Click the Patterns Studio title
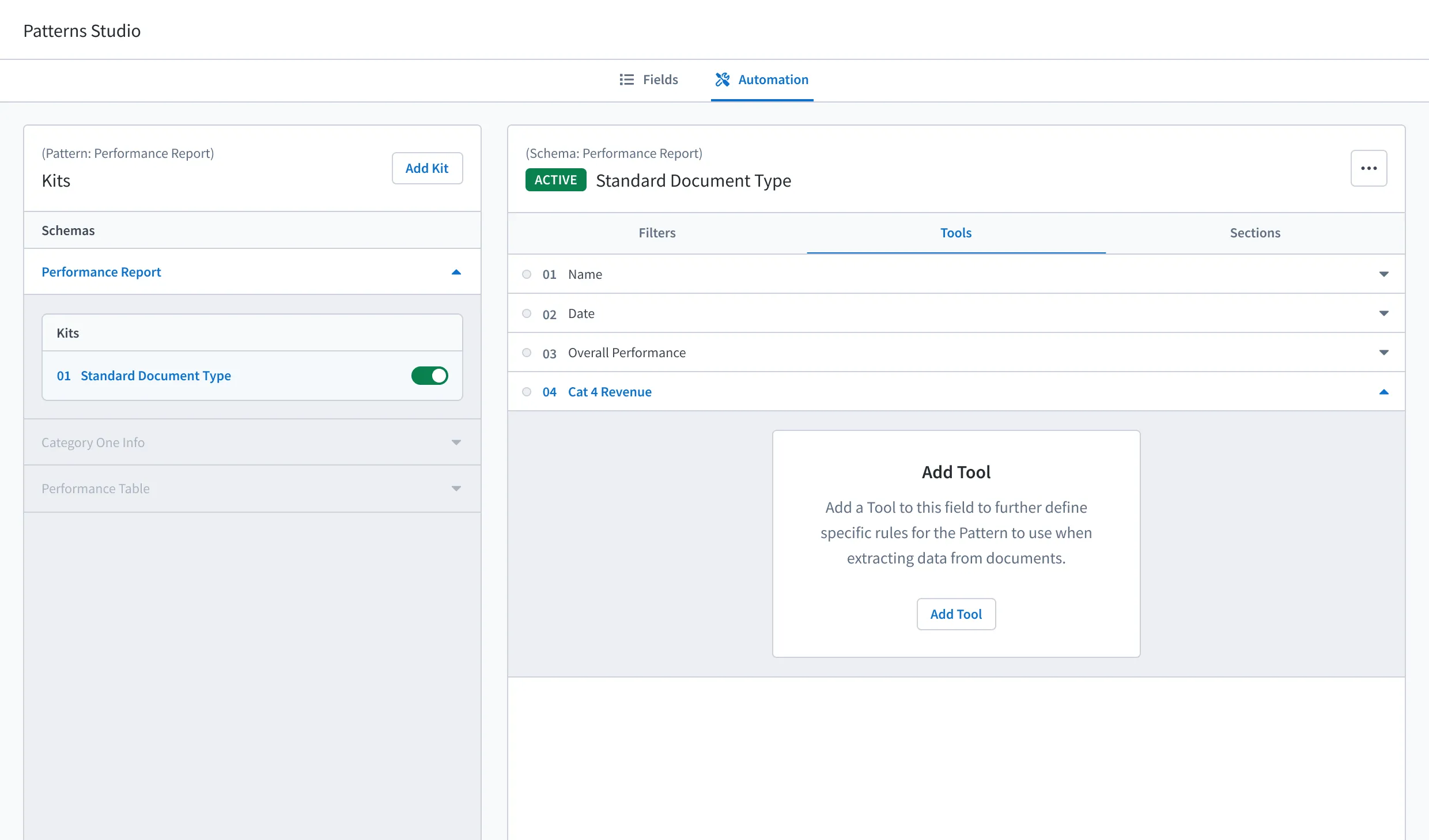This screenshot has width=1429, height=840. click(82, 31)
